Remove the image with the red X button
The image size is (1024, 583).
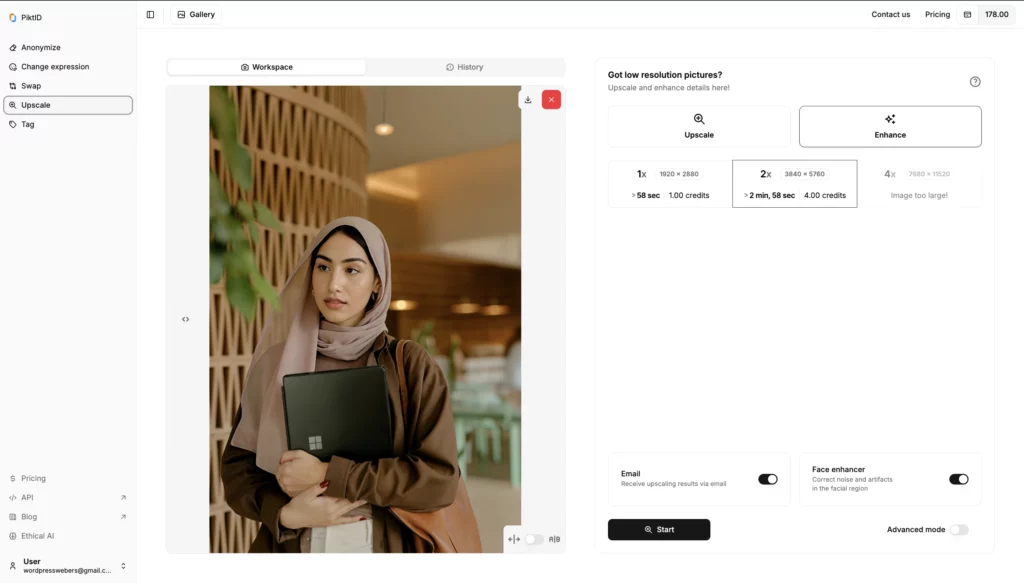pyautogui.click(x=551, y=100)
